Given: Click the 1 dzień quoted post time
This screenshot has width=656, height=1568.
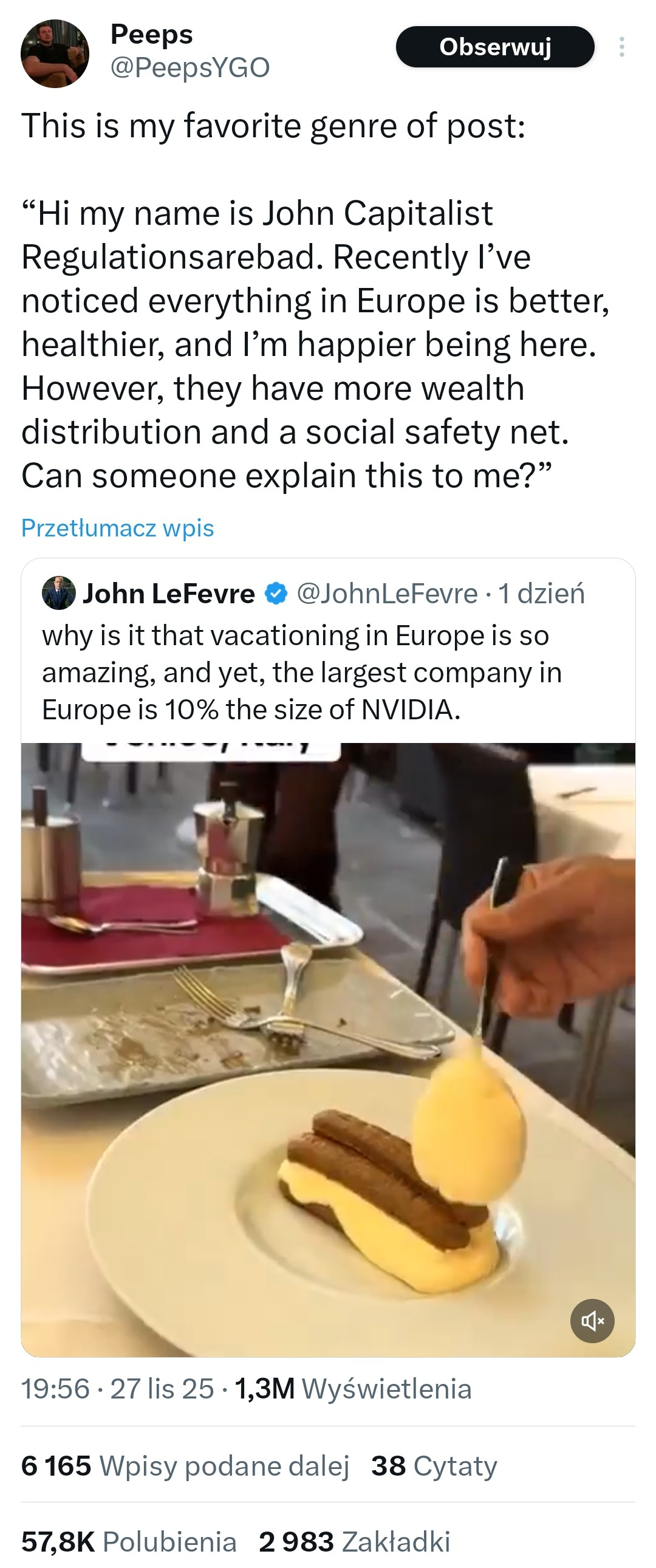Looking at the screenshot, I should (542, 594).
